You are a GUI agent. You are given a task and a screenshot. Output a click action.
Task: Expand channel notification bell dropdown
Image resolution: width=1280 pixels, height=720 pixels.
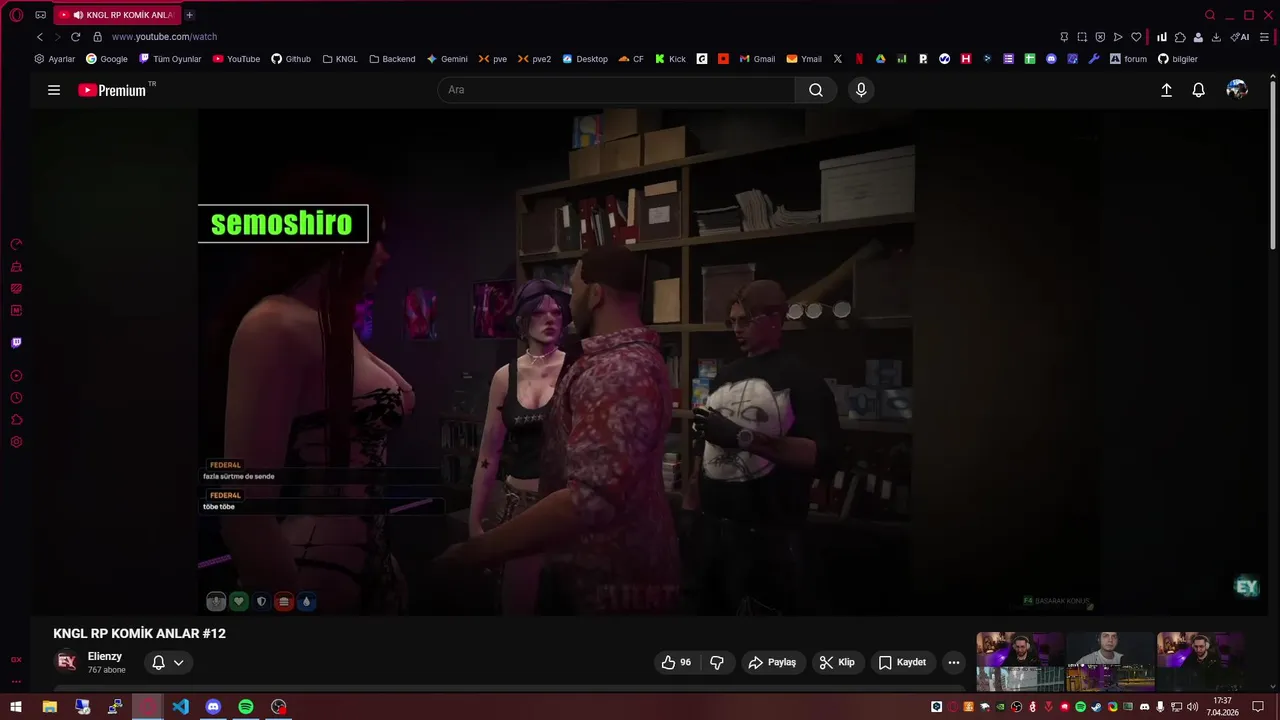click(167, 662)
